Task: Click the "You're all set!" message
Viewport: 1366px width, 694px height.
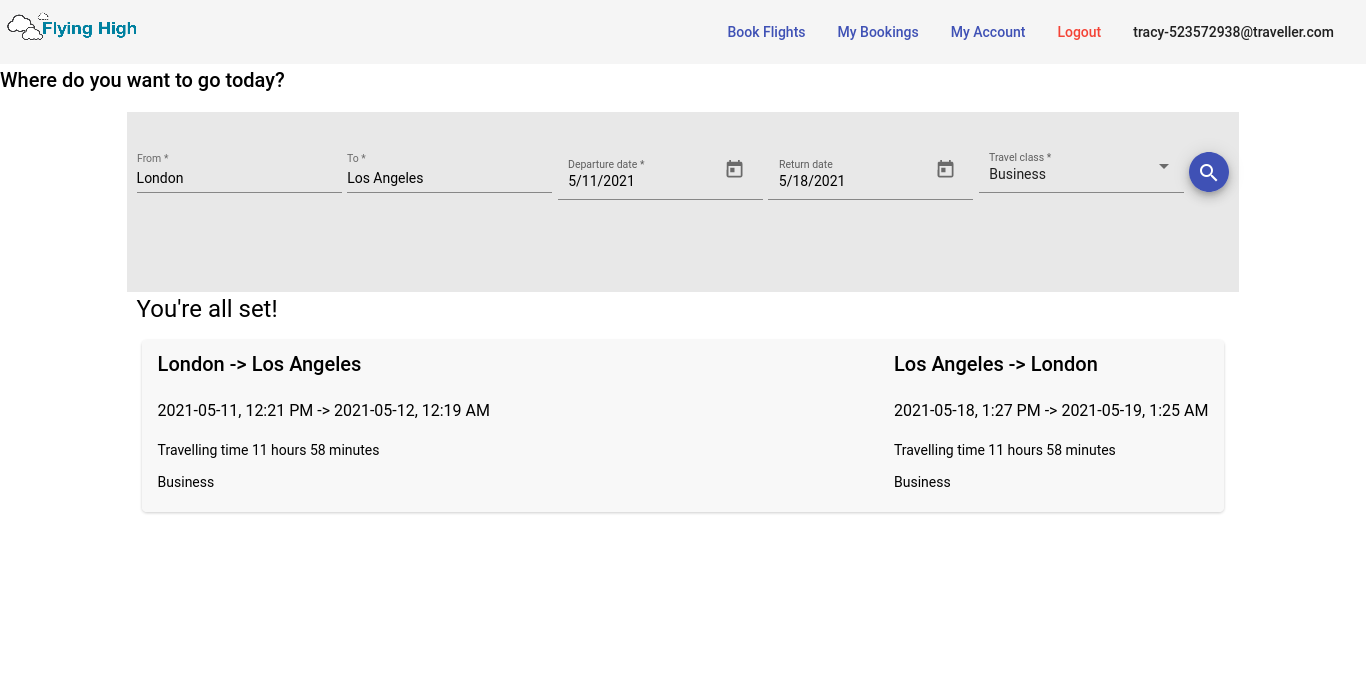Action: coord(207,309)
